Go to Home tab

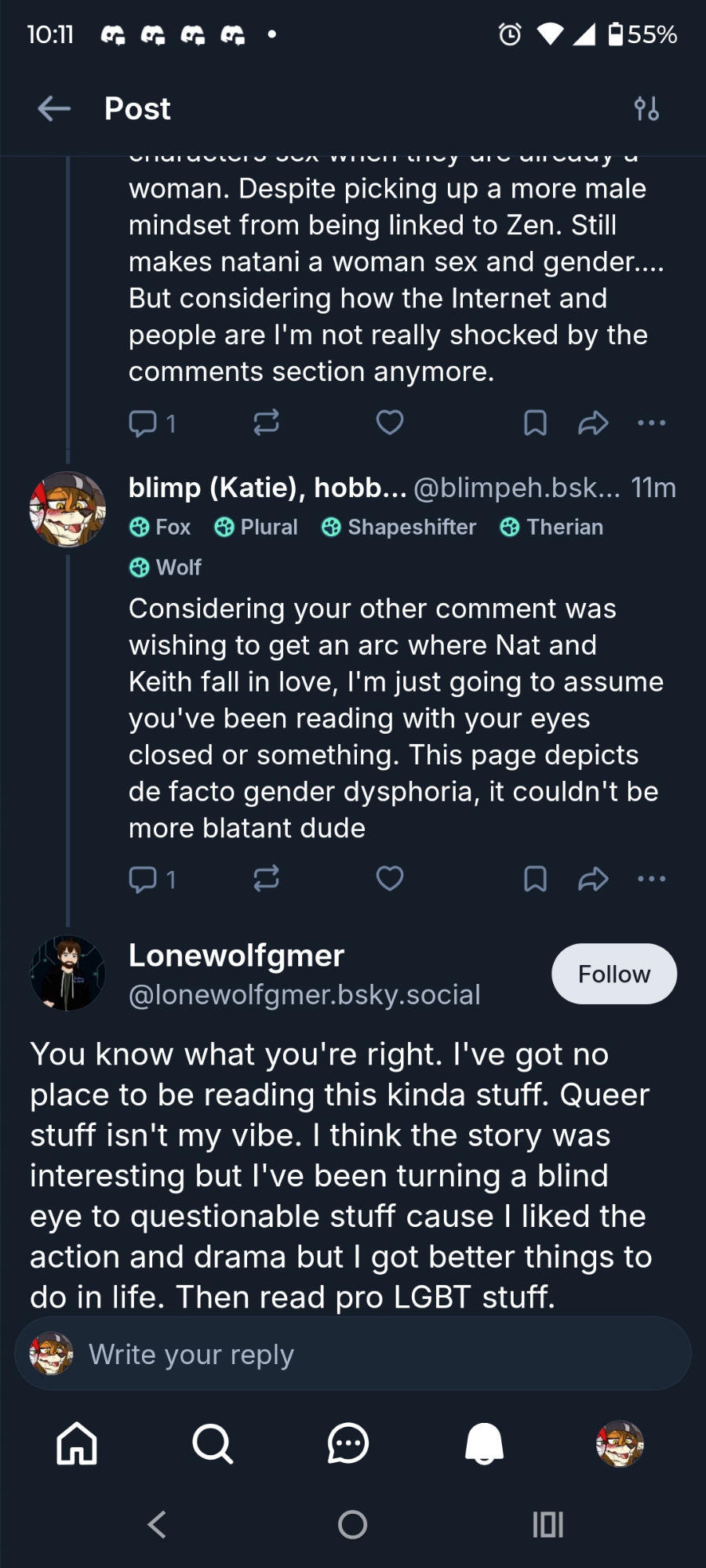77,1443
